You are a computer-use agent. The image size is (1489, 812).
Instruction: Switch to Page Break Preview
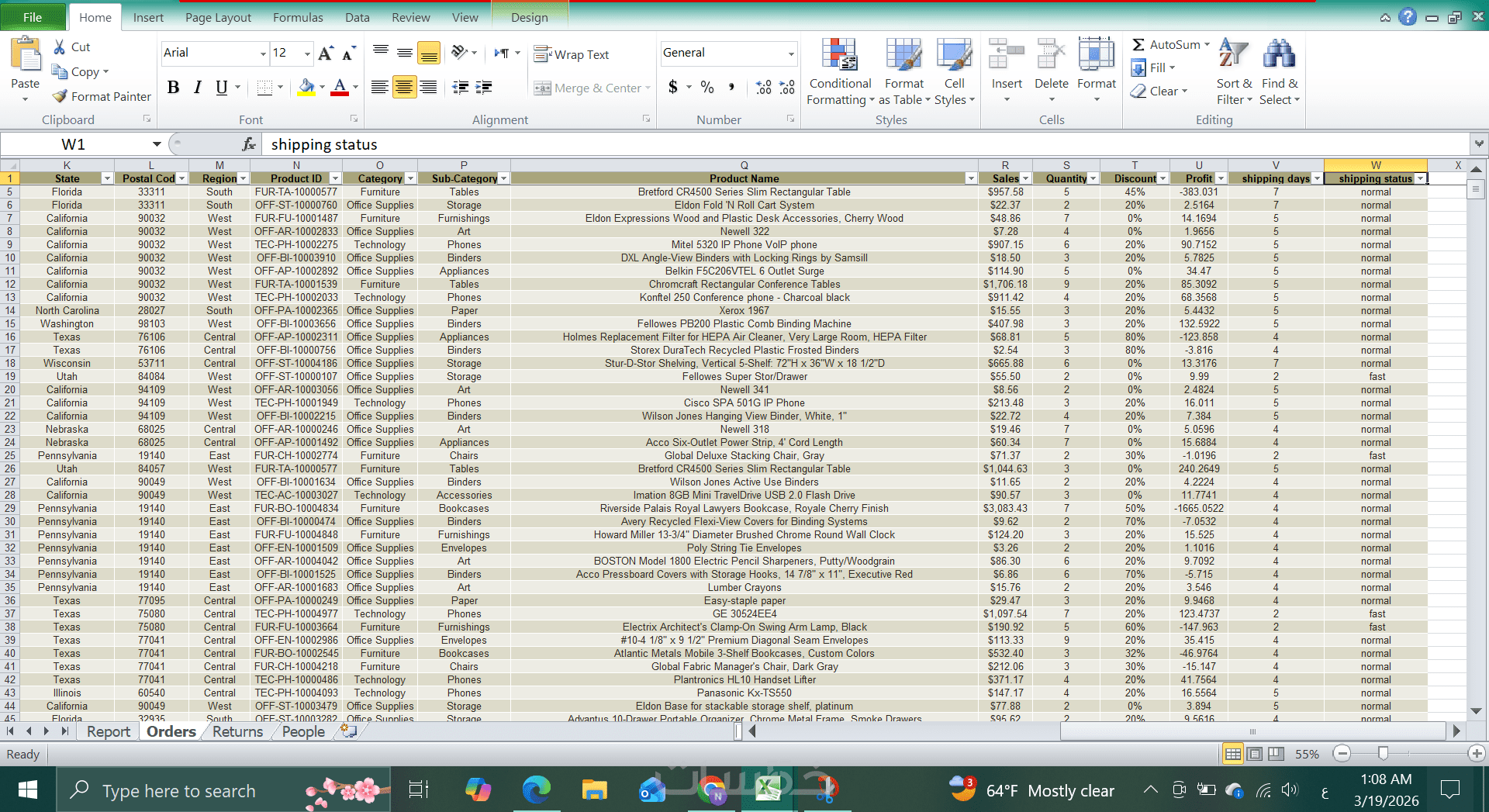(x=1276, y=753)
